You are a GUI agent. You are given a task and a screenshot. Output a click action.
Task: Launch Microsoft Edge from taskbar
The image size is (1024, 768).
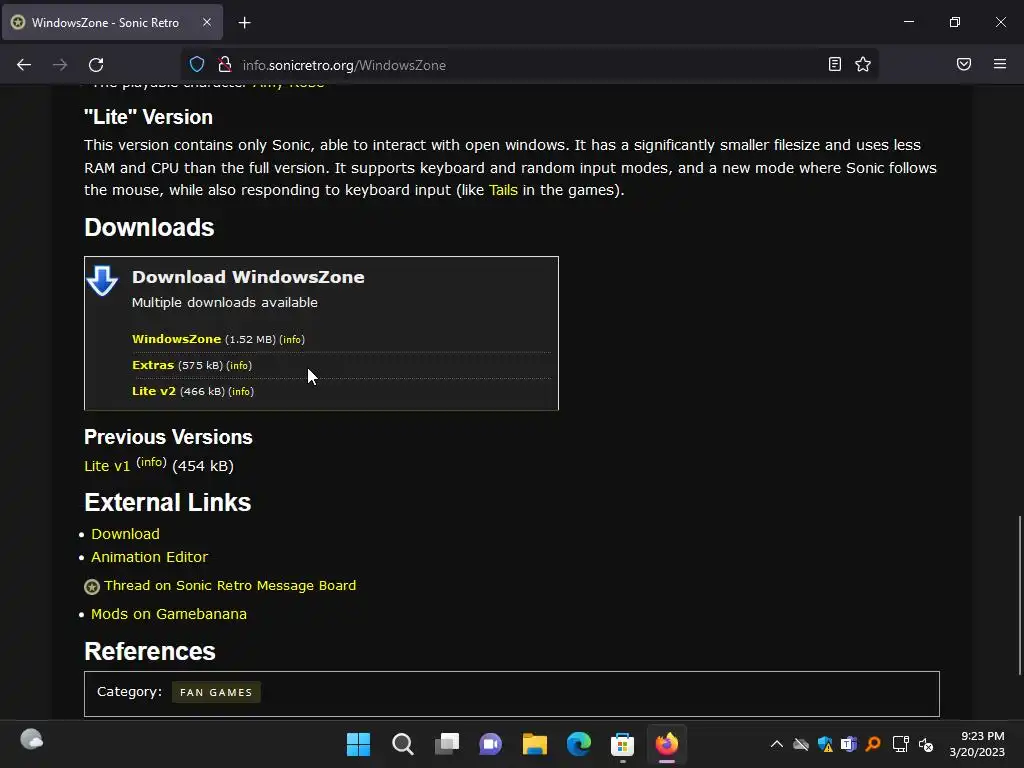point(579,744)
